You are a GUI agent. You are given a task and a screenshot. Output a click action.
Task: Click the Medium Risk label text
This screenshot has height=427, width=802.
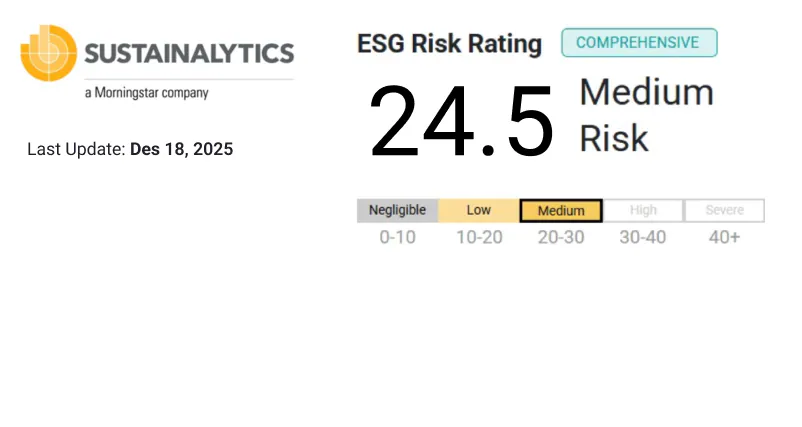click(x=646, y=115)
